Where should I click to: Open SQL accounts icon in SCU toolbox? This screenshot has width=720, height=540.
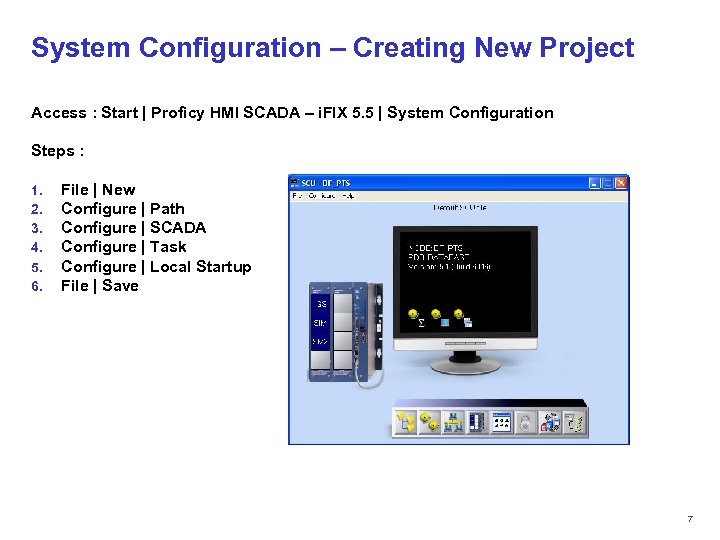click(550, 422)
